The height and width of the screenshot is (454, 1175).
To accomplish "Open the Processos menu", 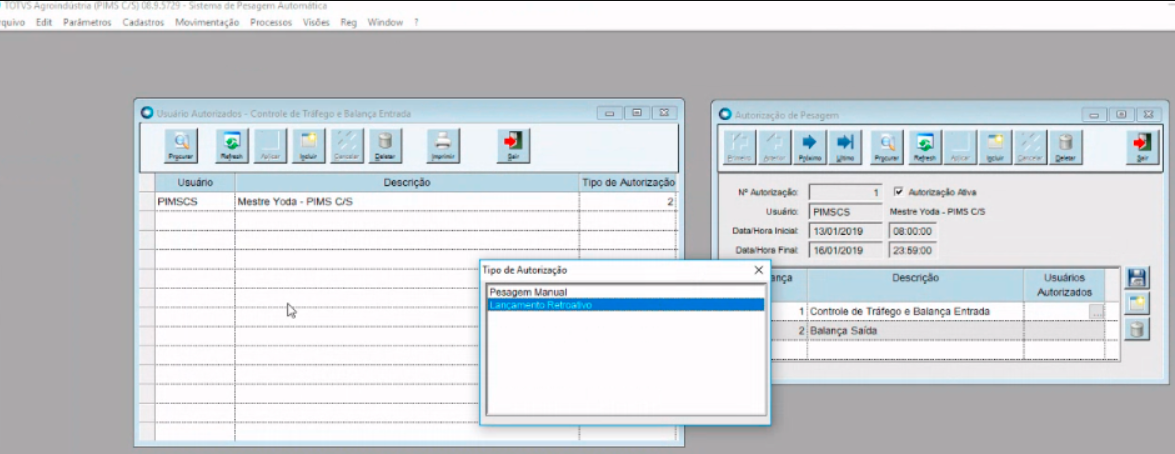I will [271, 22].
